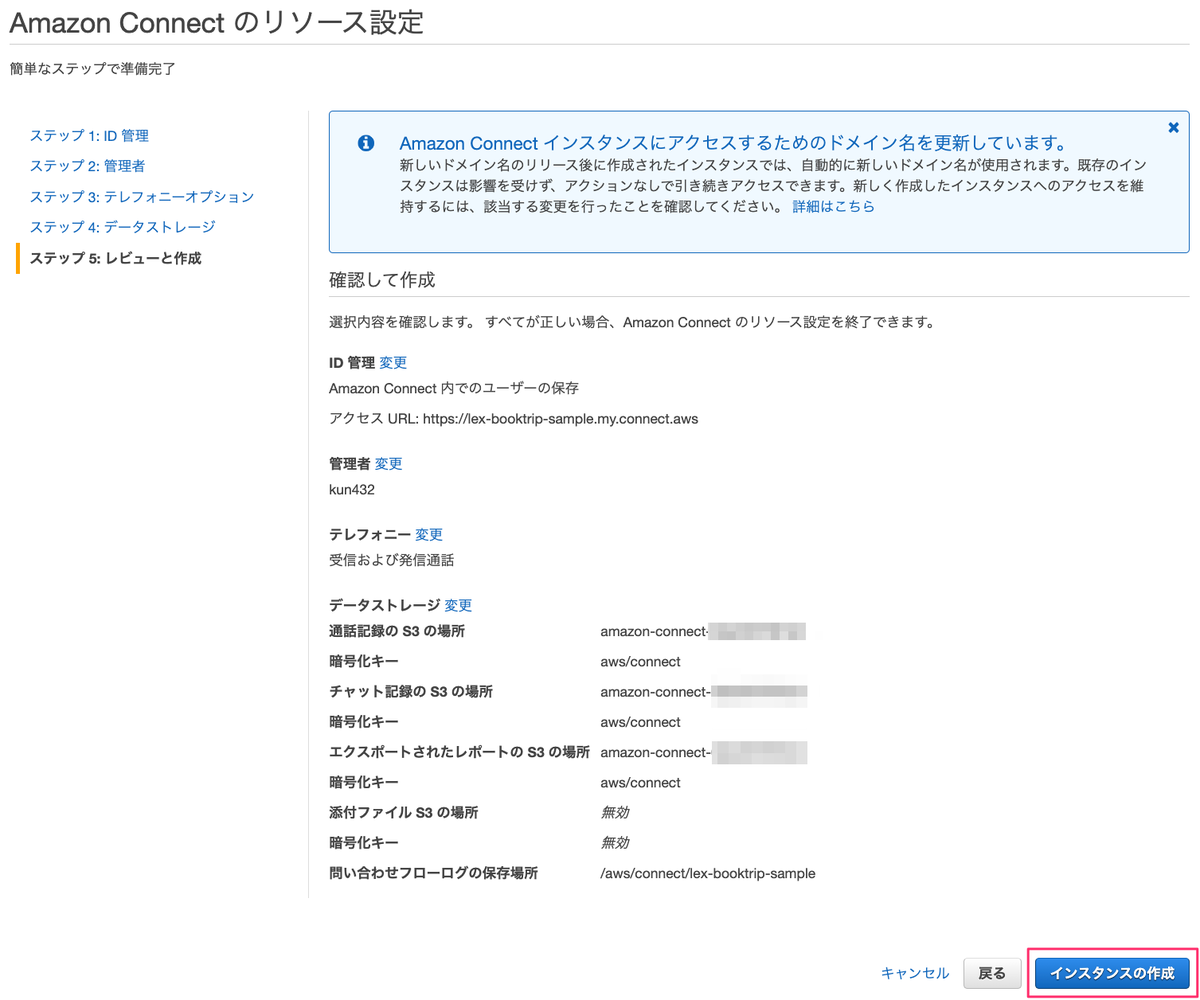The height and width of the screenshot is (1000, 1200).
Task: Click the notice heading about domain name update
Action: click(733, 142)
